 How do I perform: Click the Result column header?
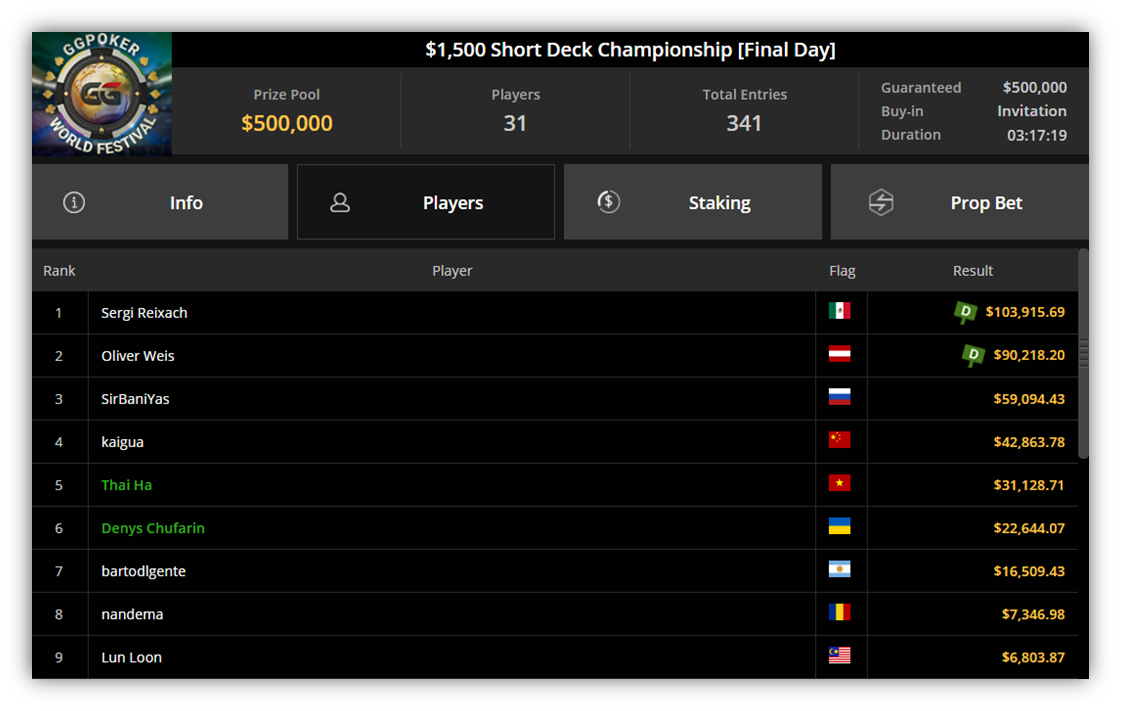(972, 271)
